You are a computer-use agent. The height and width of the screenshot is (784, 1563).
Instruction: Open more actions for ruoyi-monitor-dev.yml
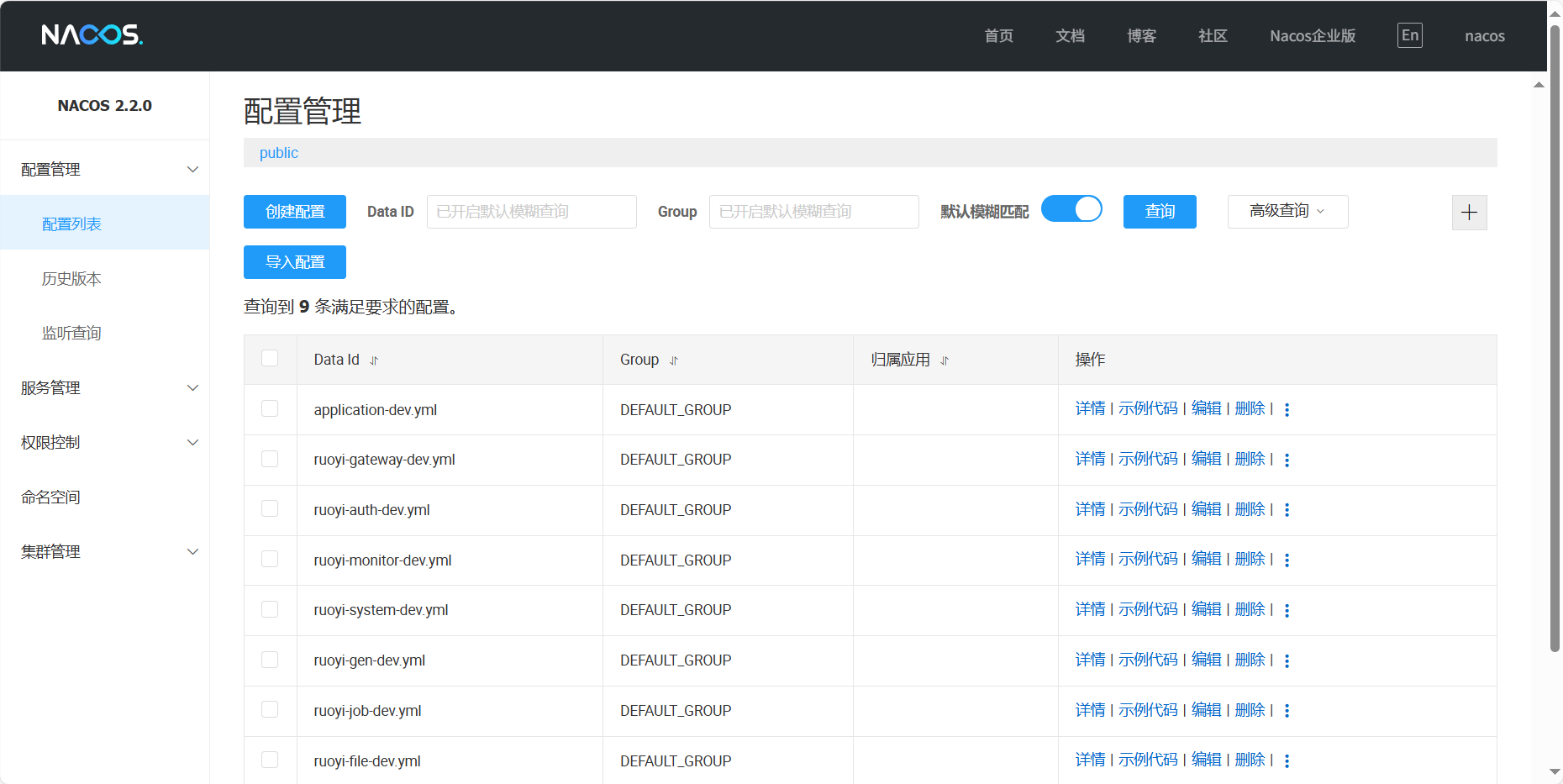click(1287, 560)
